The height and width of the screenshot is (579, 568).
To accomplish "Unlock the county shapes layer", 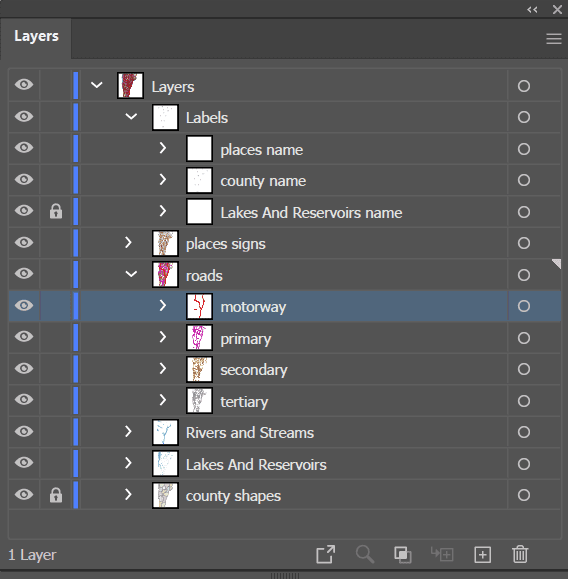I will pyautogui.click(x=56, y=495).
